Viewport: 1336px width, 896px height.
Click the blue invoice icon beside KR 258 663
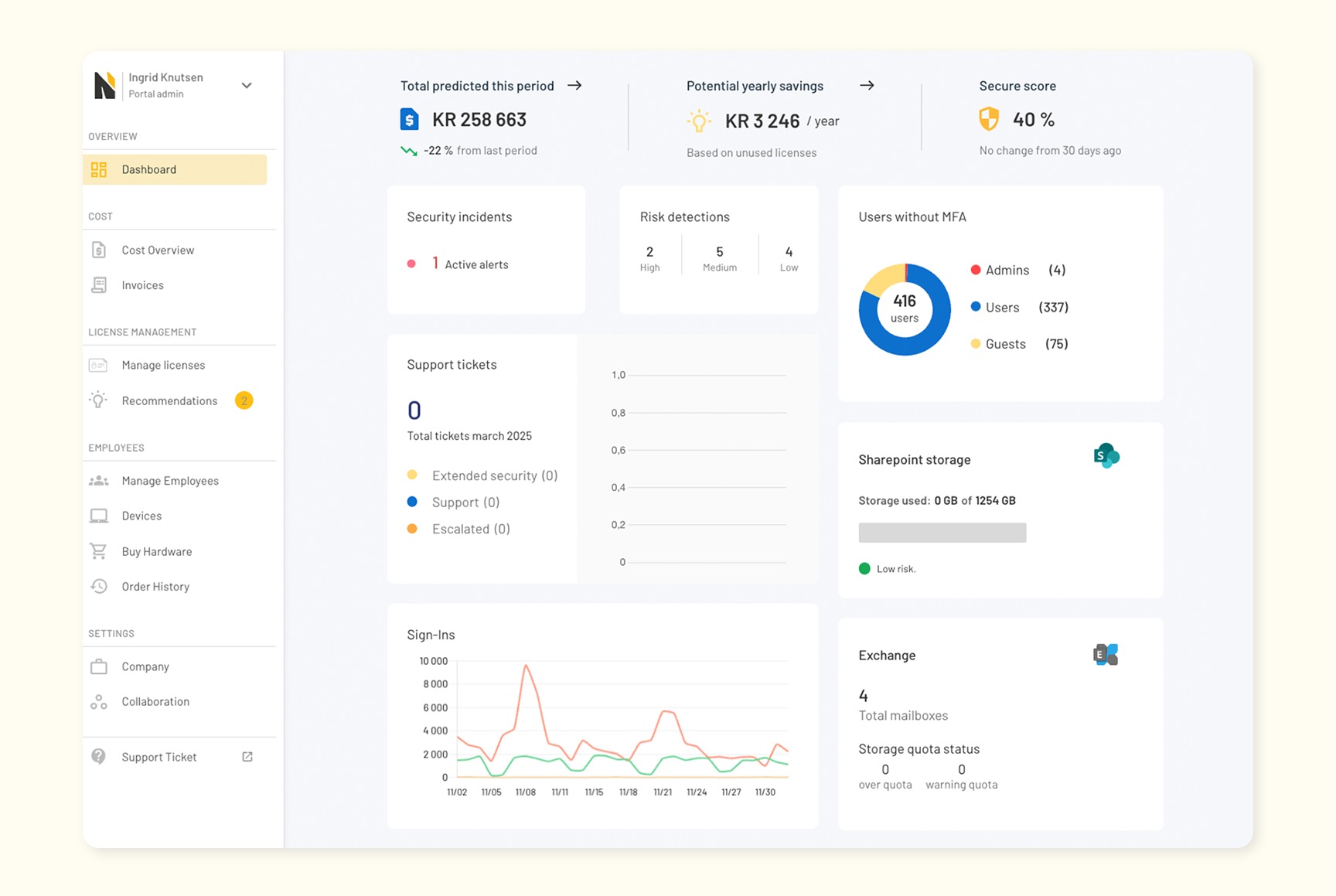point(409,119)
